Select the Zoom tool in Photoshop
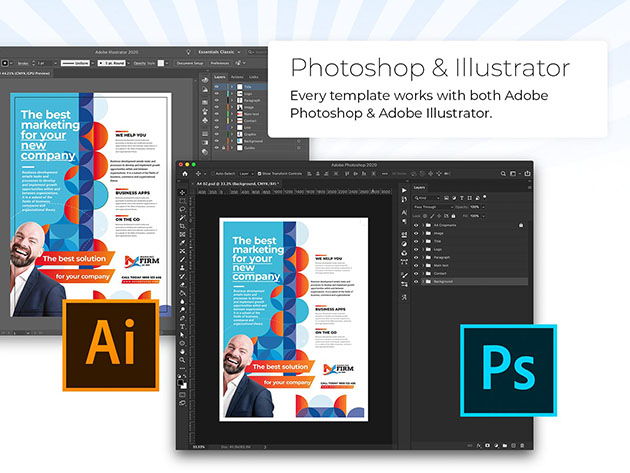630x473 pixels. point(182,360)
